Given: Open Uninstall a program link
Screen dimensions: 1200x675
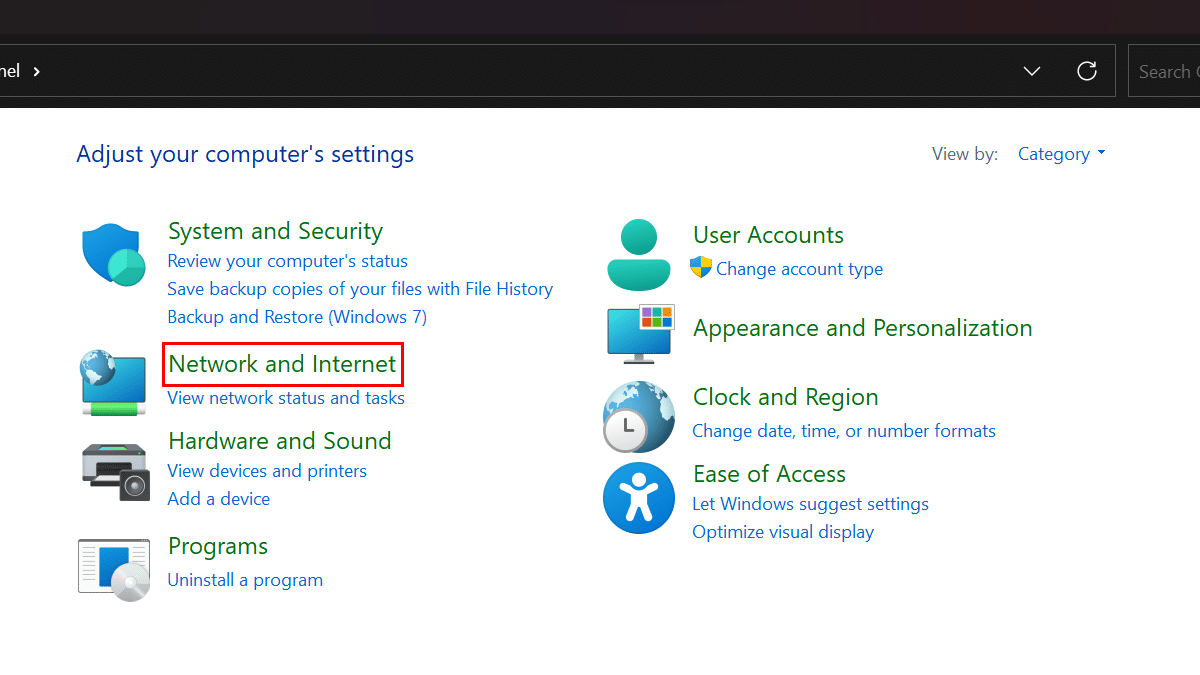Looking at the screenshot, I should click(x=245, y=580).
